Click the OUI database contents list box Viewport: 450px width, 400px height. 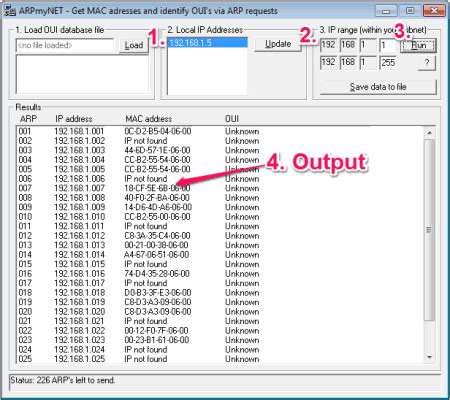(x=82, y=75)
